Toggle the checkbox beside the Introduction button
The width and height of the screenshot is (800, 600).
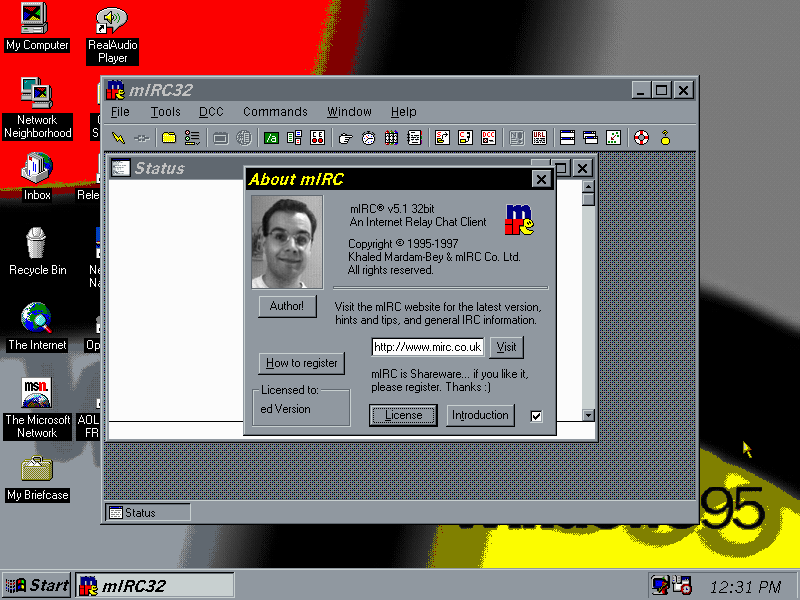536,416
